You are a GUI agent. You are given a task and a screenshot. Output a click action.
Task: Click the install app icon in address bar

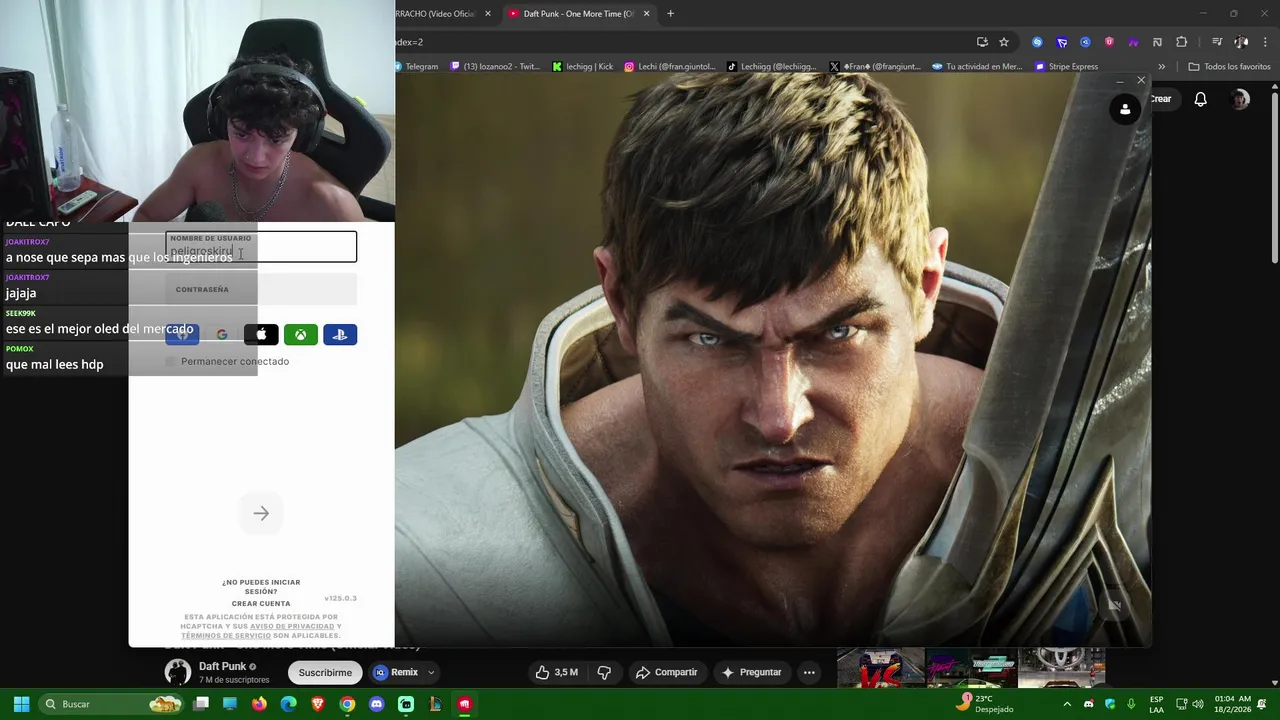click(x=982, y=42)
